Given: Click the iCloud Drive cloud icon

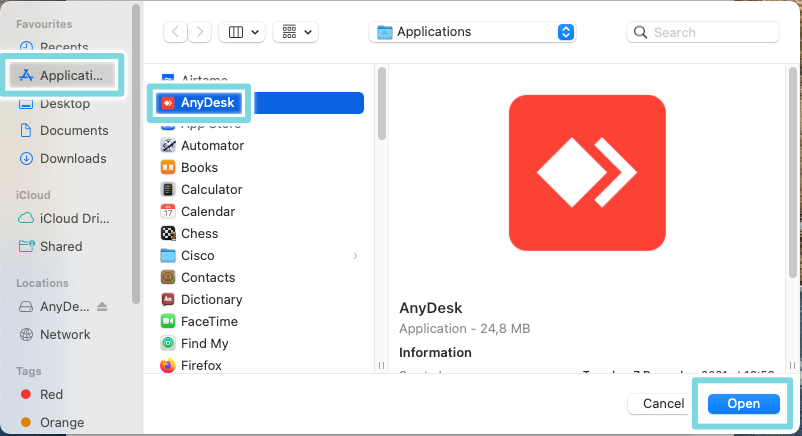Looking at the screenshot, I should point(26,219).
